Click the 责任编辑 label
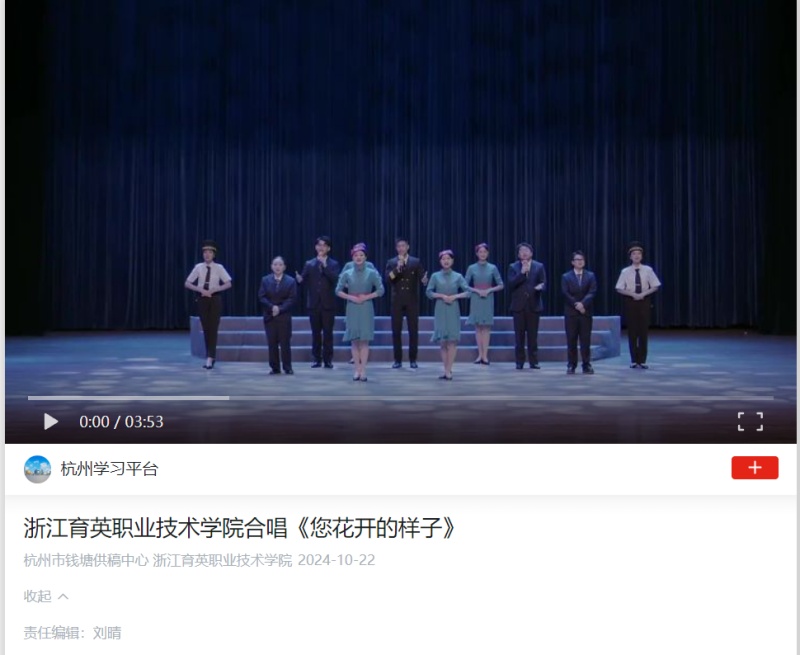 (x=52, y=633)
